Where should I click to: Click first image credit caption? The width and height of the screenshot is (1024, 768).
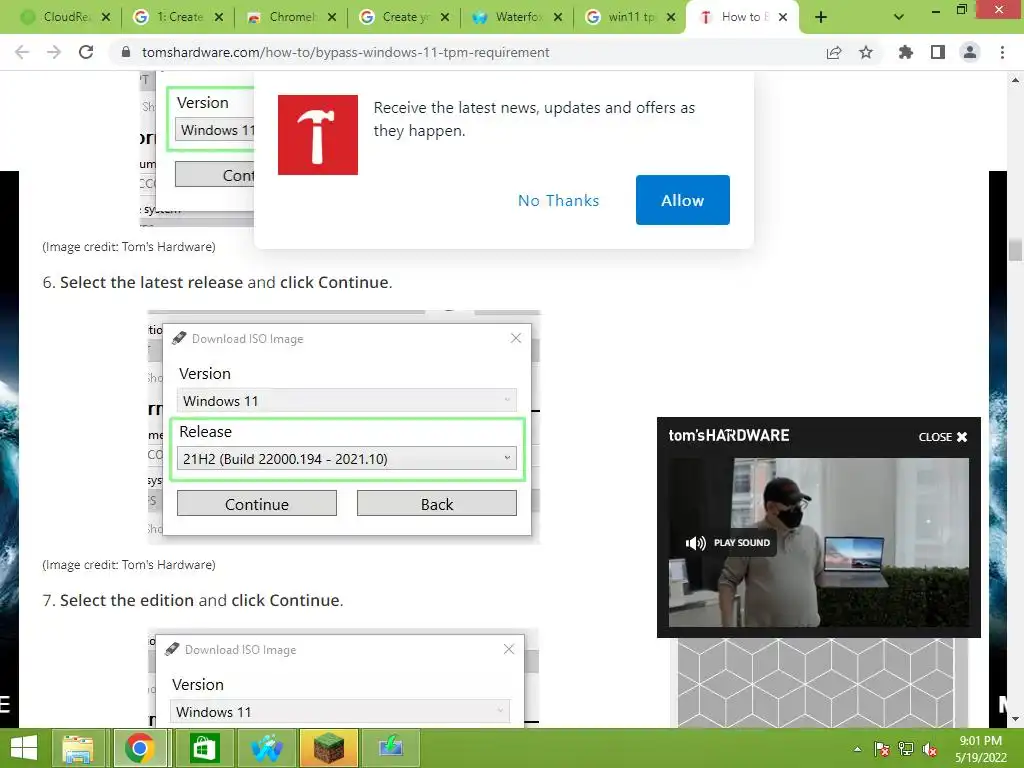pos(129,247)
